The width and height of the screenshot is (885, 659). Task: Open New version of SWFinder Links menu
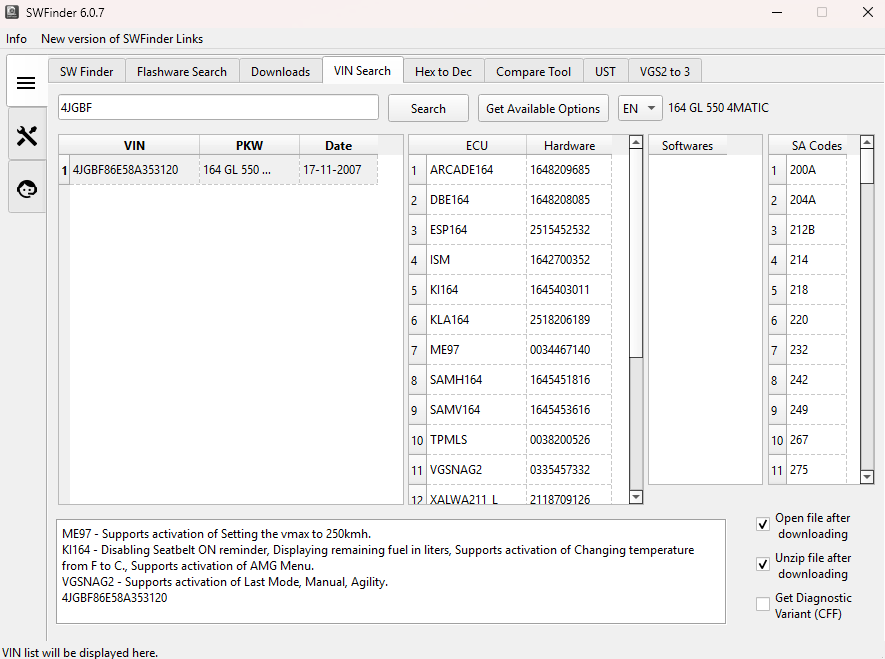[x=122, y=39]
